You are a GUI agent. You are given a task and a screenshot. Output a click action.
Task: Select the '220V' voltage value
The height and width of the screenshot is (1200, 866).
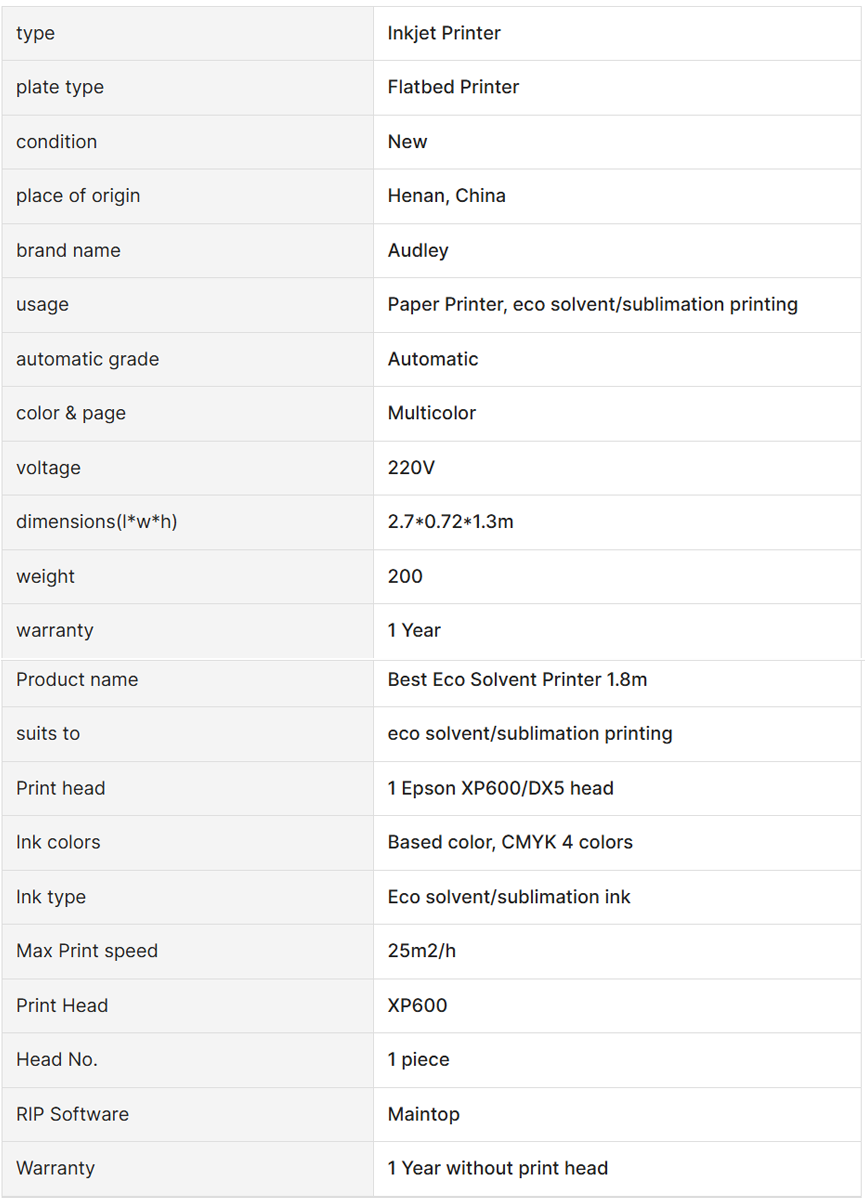(411, 468)
